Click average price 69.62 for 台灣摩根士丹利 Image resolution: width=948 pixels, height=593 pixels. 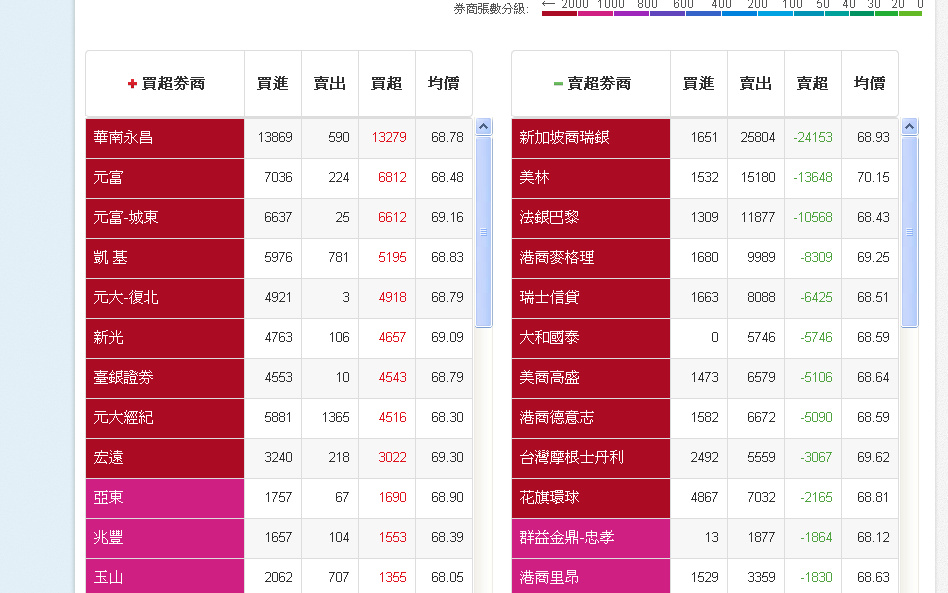pyautogui.click(x=873, y=458)
